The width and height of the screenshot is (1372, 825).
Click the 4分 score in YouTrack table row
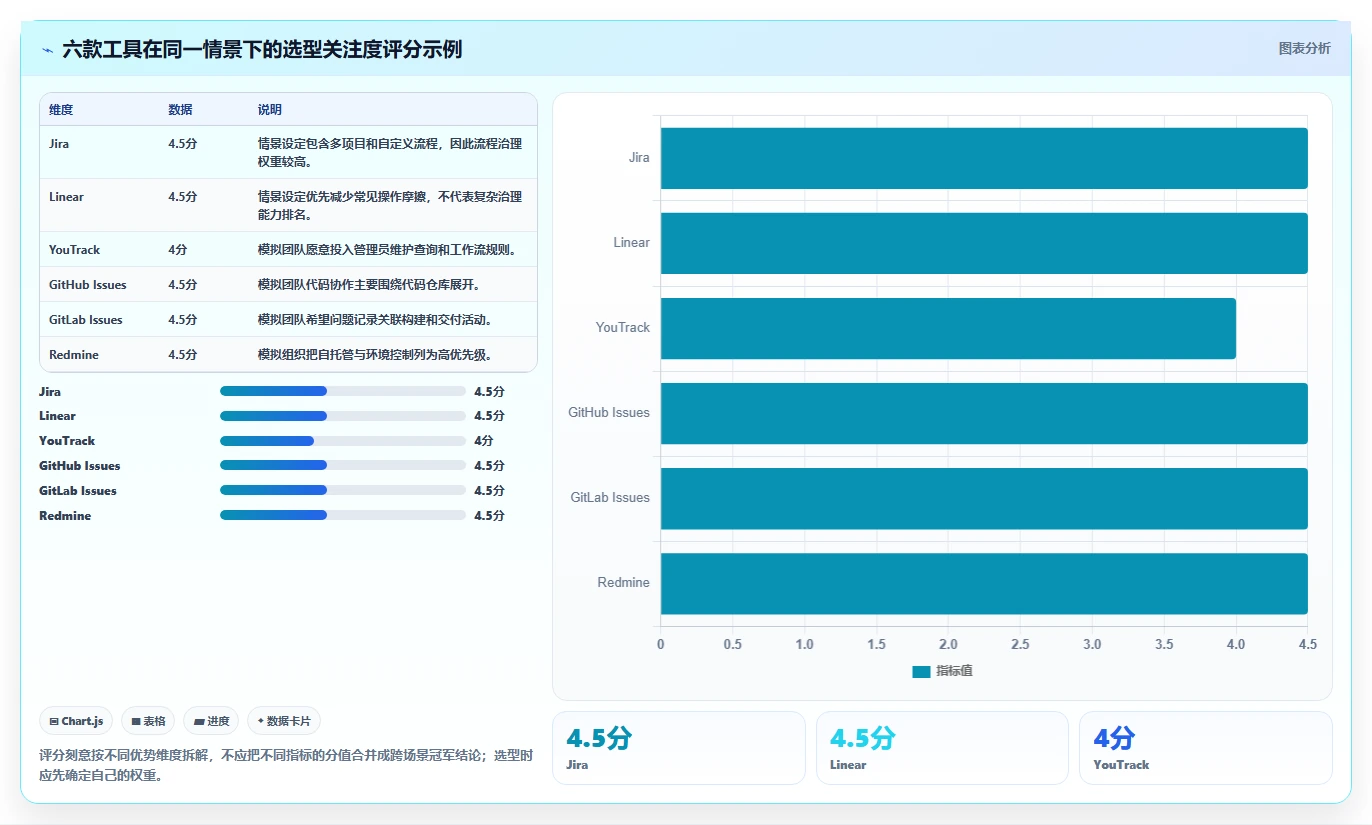point(177,250)
